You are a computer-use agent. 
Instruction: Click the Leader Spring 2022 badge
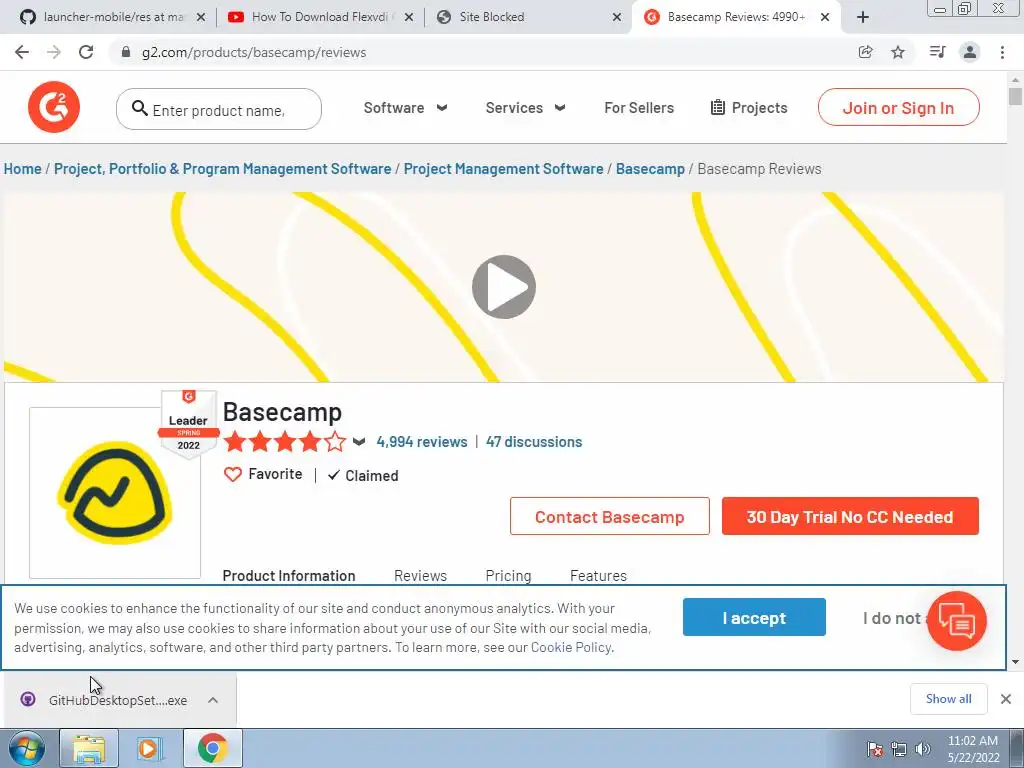[x=188, y=424]
